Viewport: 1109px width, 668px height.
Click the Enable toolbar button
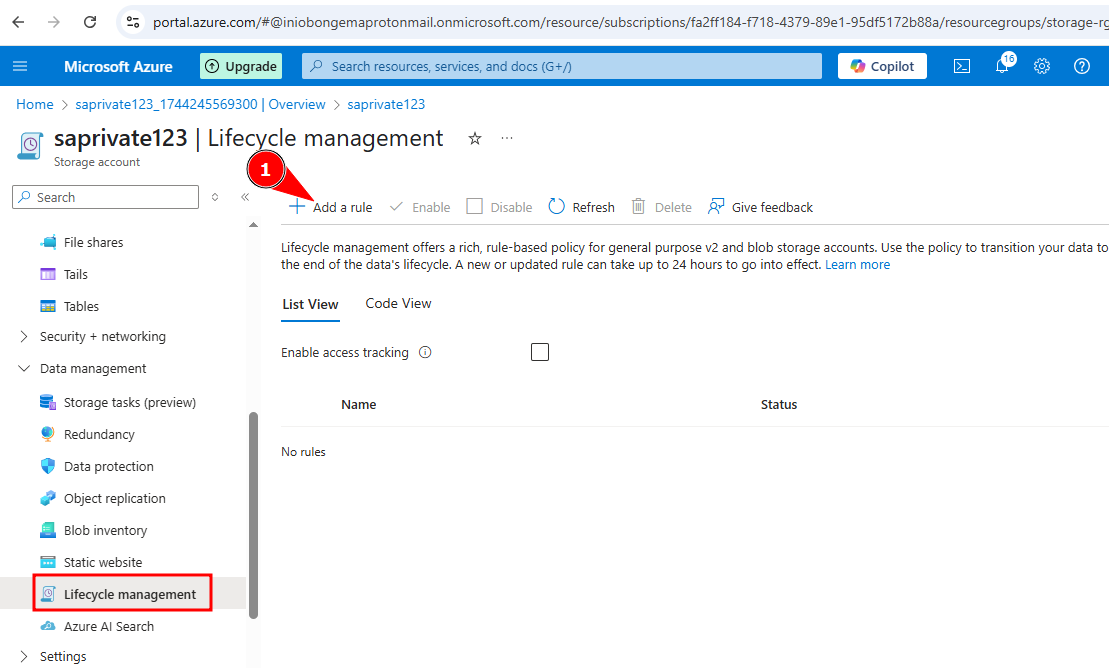(x=420, y=207)
